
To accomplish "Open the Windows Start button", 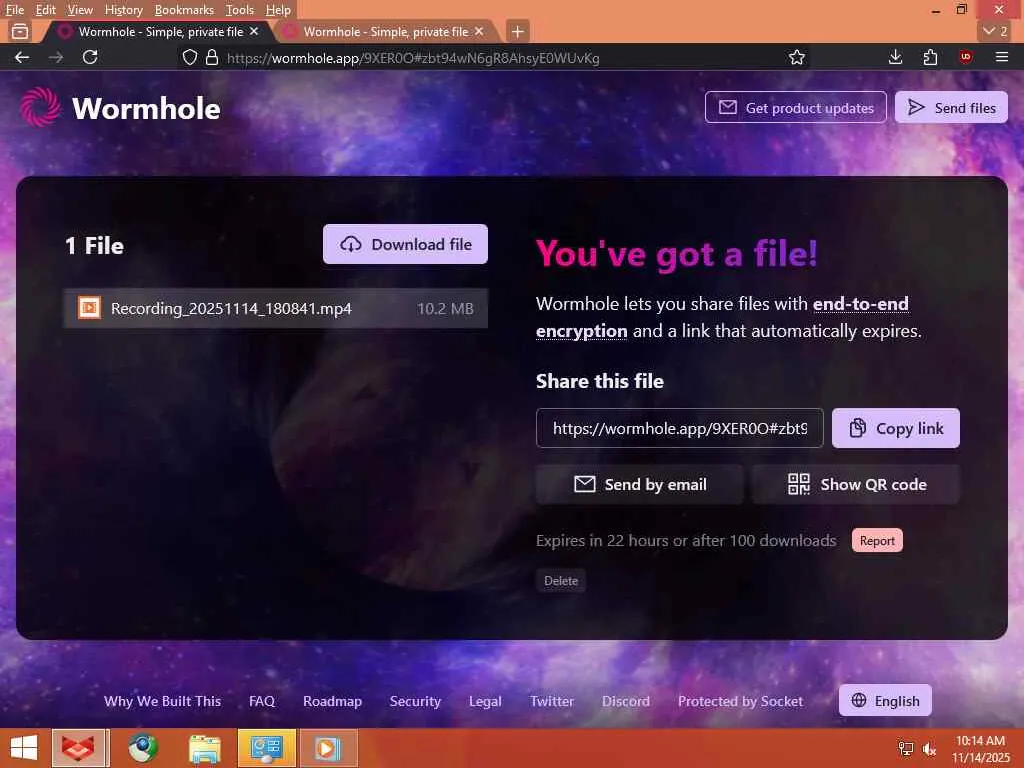I will tap(24, 748).
